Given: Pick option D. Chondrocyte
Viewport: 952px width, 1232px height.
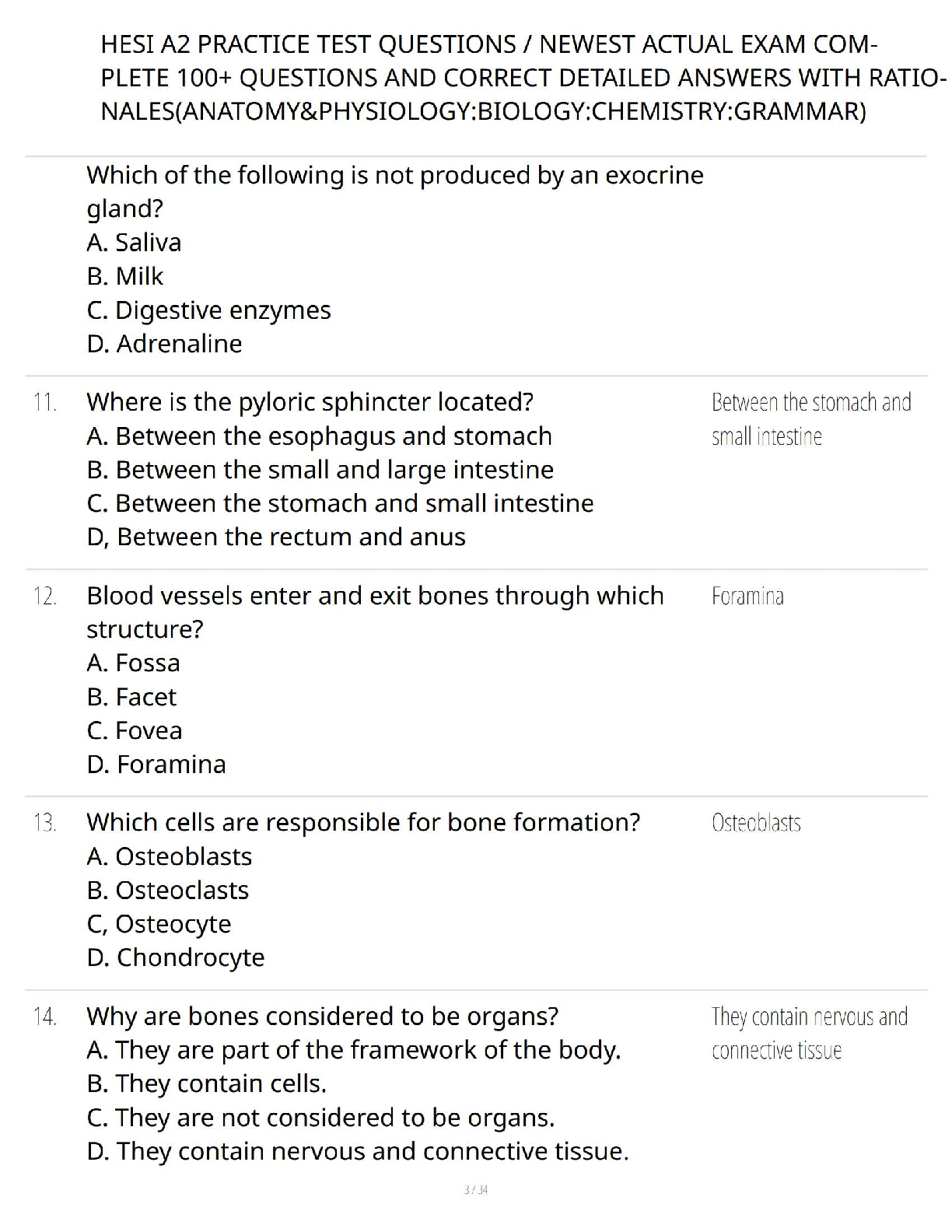Looking at the screenshot, I should point(176,957).
